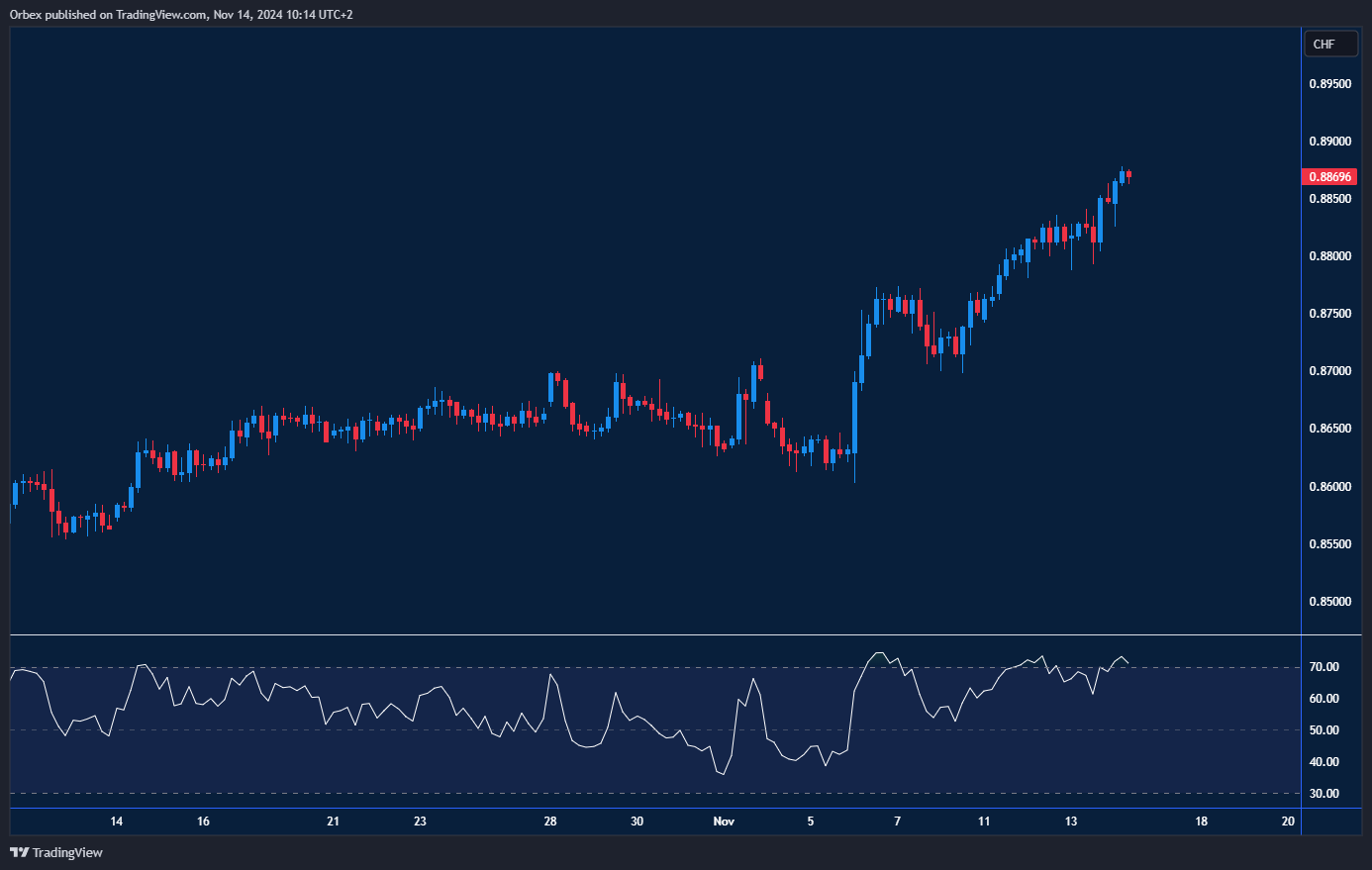The width and height of the screenshot is (1372, 870).
Task: Click the TradingView wordmark text
Action: click(x=67, y=852)
